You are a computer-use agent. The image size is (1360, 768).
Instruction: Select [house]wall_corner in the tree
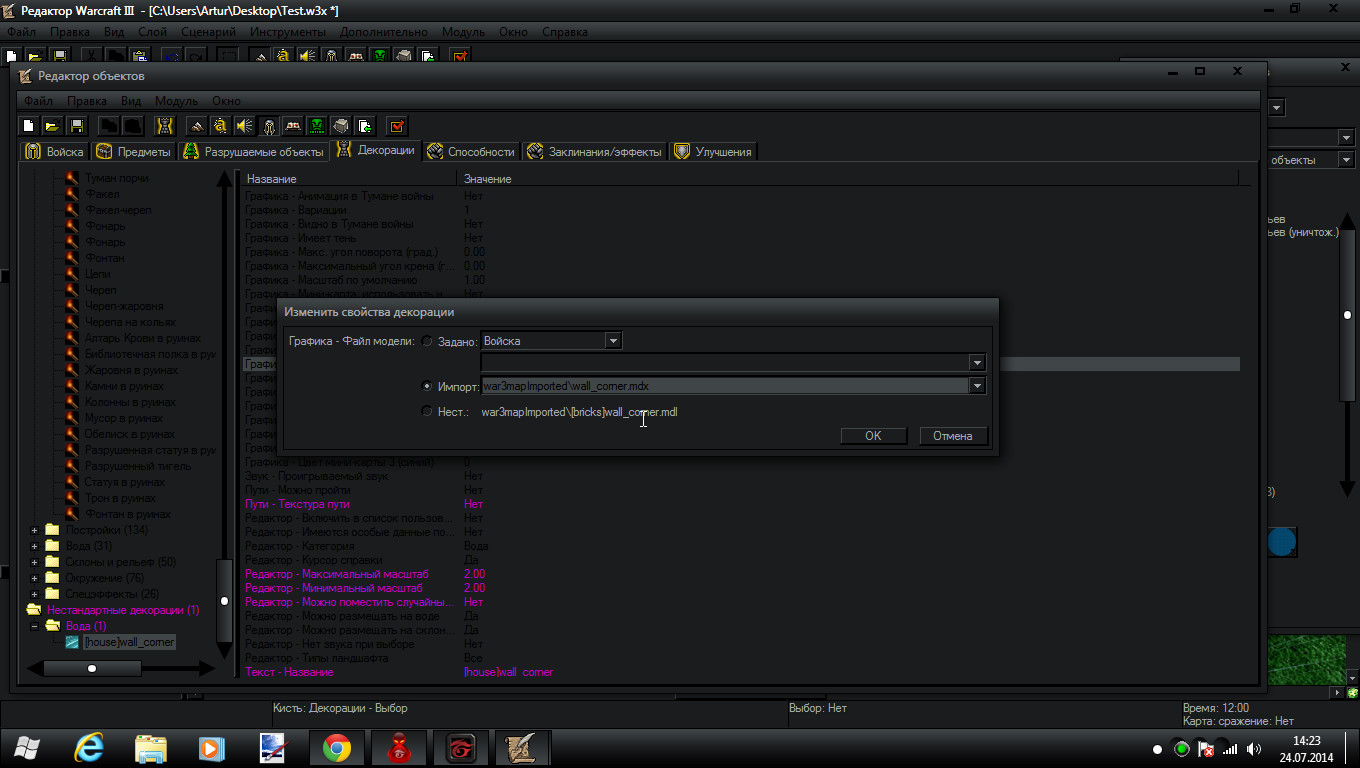130,642
